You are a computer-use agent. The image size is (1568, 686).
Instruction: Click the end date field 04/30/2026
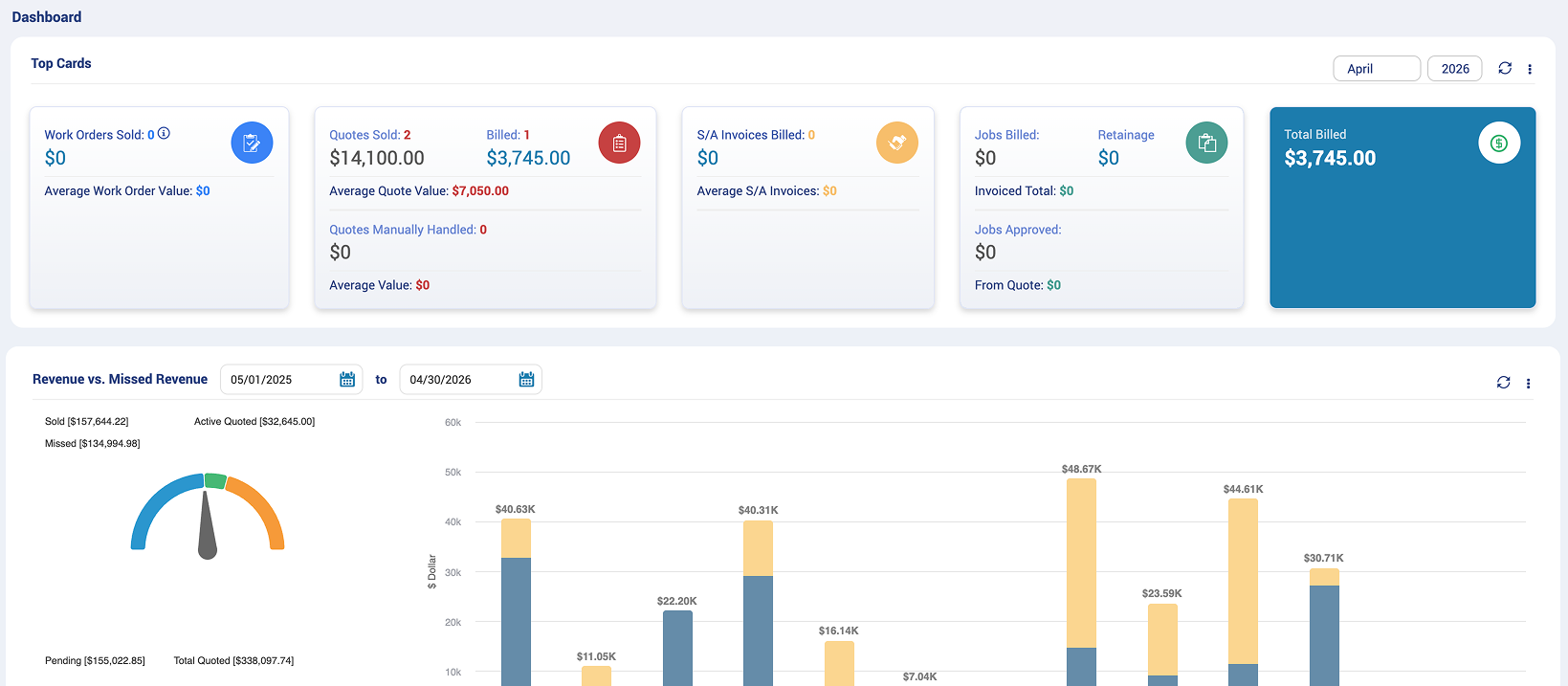pos(471,380)
